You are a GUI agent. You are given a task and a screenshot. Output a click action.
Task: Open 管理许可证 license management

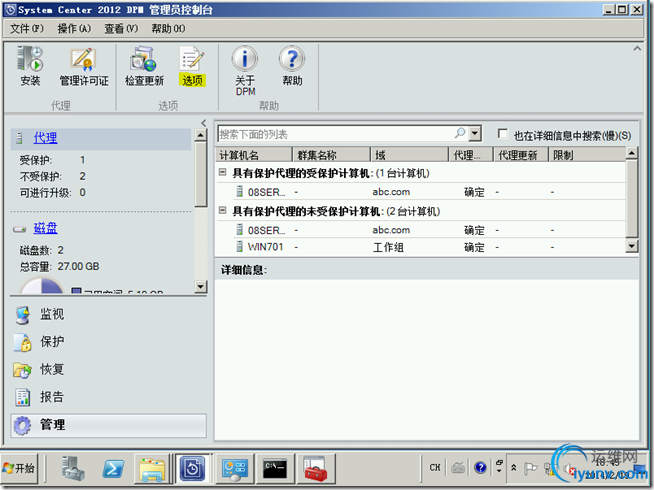pos(83,67)
